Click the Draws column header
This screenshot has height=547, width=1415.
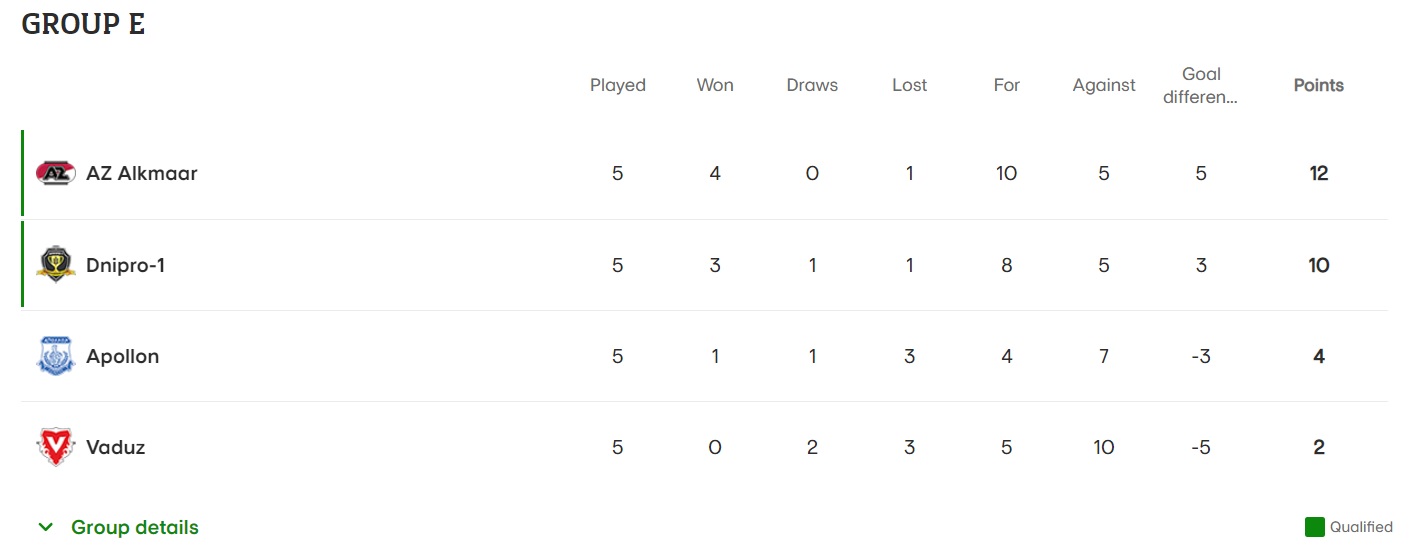[x=812, y=85]
